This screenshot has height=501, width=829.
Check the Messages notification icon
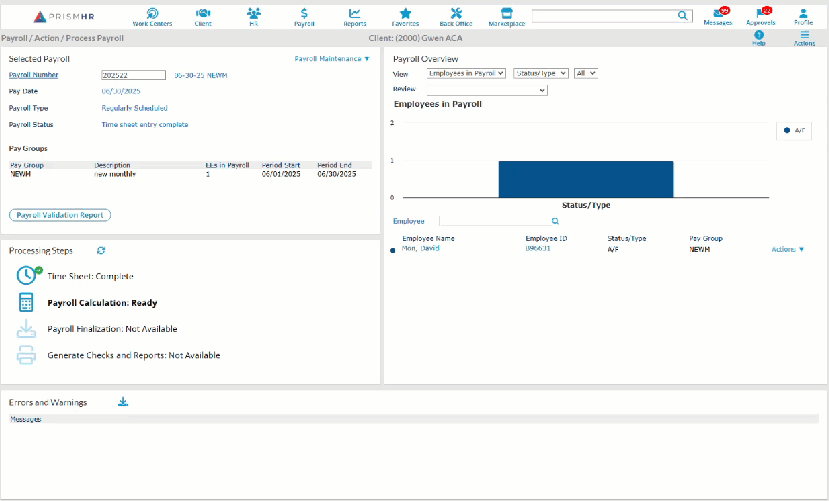(717, 15)
